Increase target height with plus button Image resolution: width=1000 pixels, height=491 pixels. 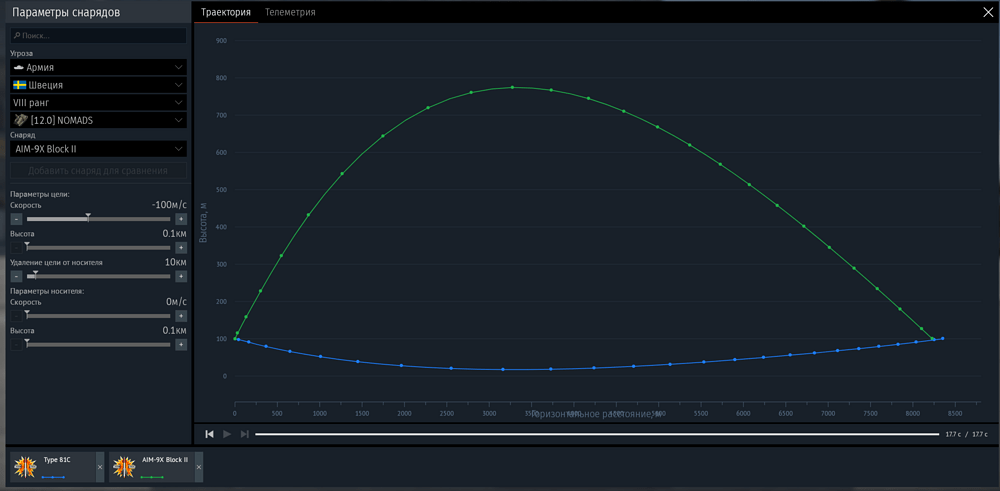tap(181, 247)
